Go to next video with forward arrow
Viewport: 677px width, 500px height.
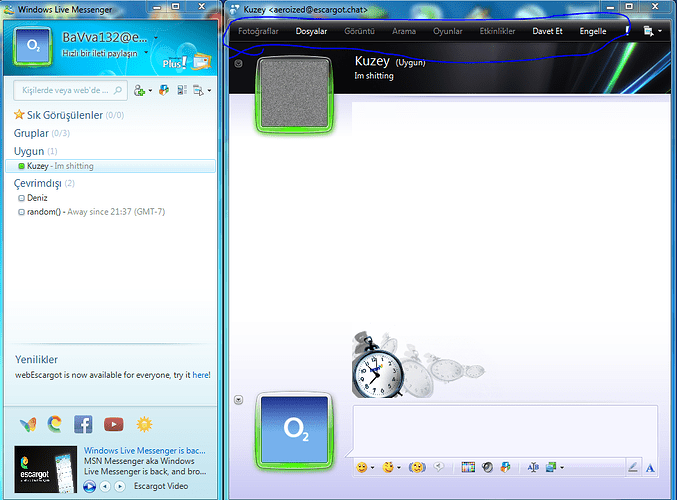[x=120, y=487]
